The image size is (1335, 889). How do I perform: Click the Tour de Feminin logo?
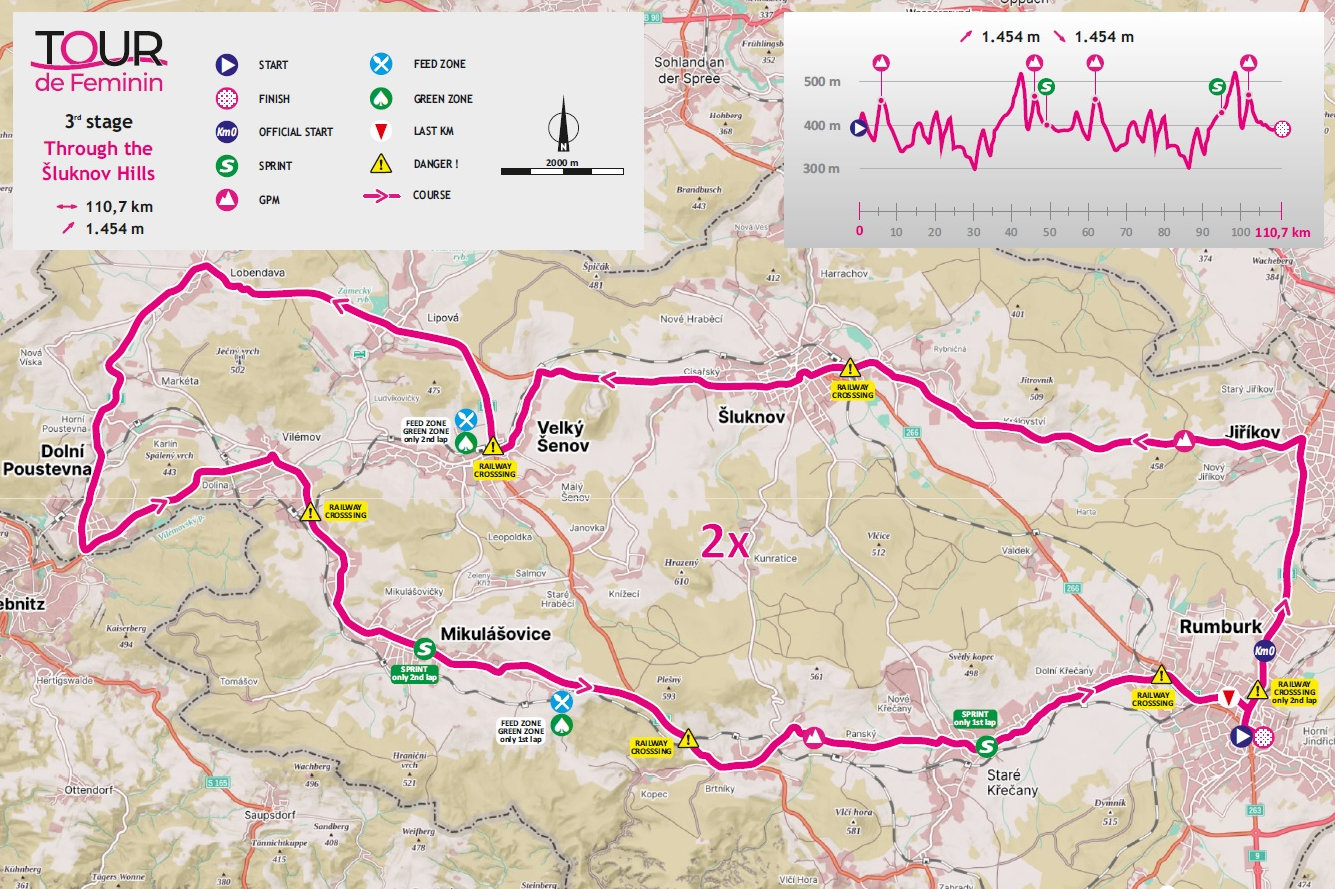pos(98,61)
